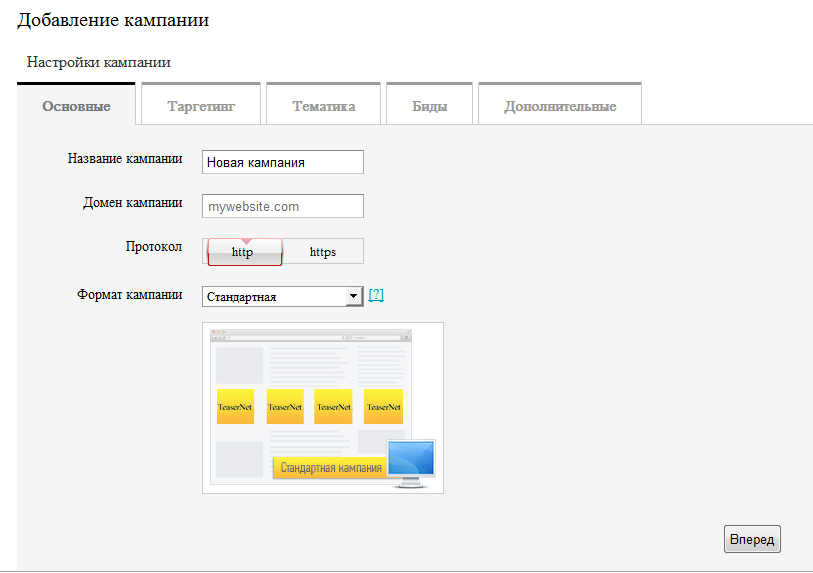Click the Настройки кампании section heading

click(x=98, y=62)
